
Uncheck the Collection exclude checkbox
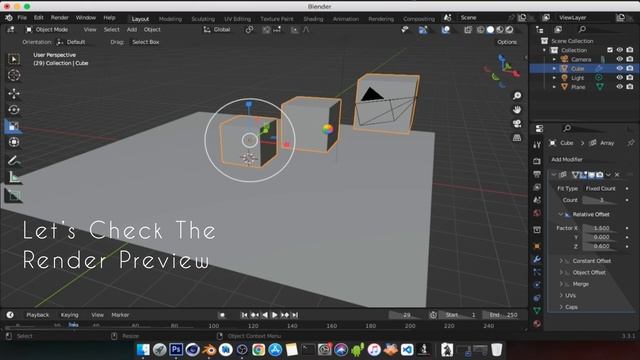pyautogui.click(x=610, y=50)
